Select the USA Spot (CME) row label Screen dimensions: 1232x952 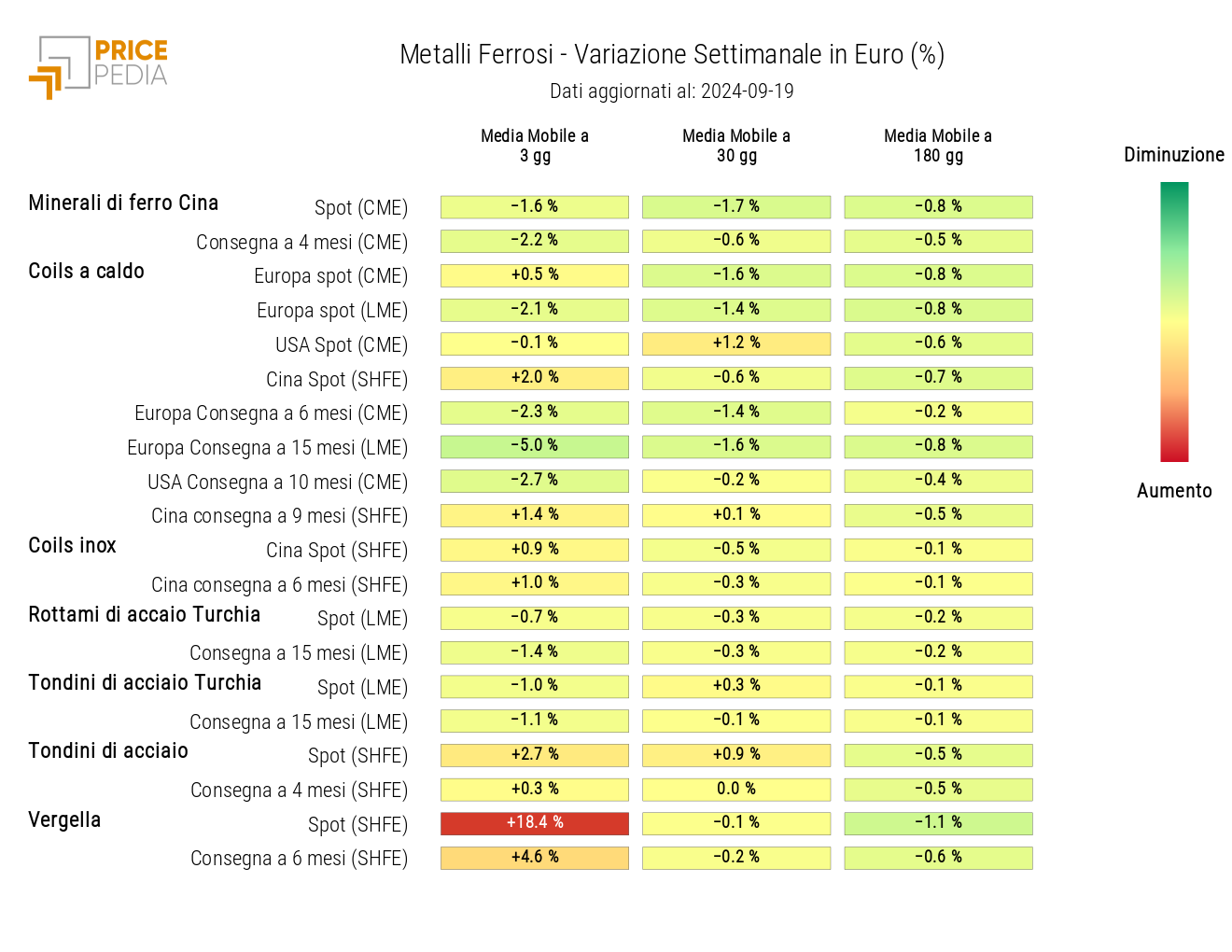tap(342, 345)
